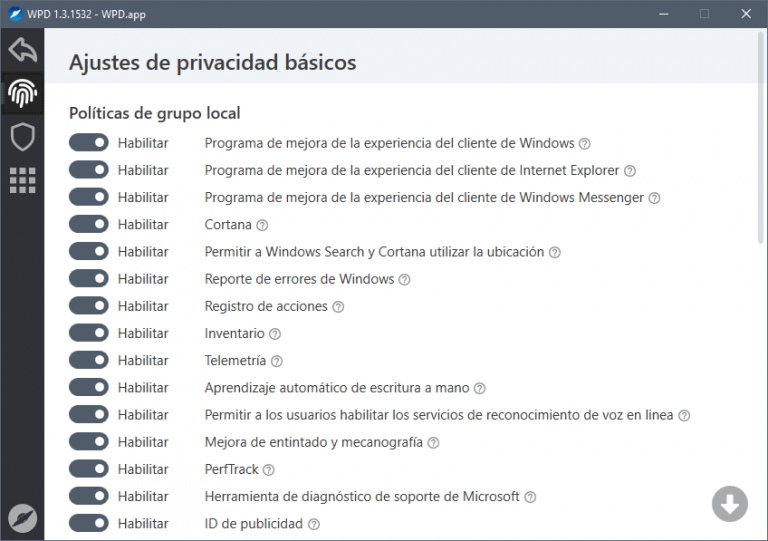
Task: Switch off Registro de acciones toggle
Action: pyautogui.click(x=88, y=306)
